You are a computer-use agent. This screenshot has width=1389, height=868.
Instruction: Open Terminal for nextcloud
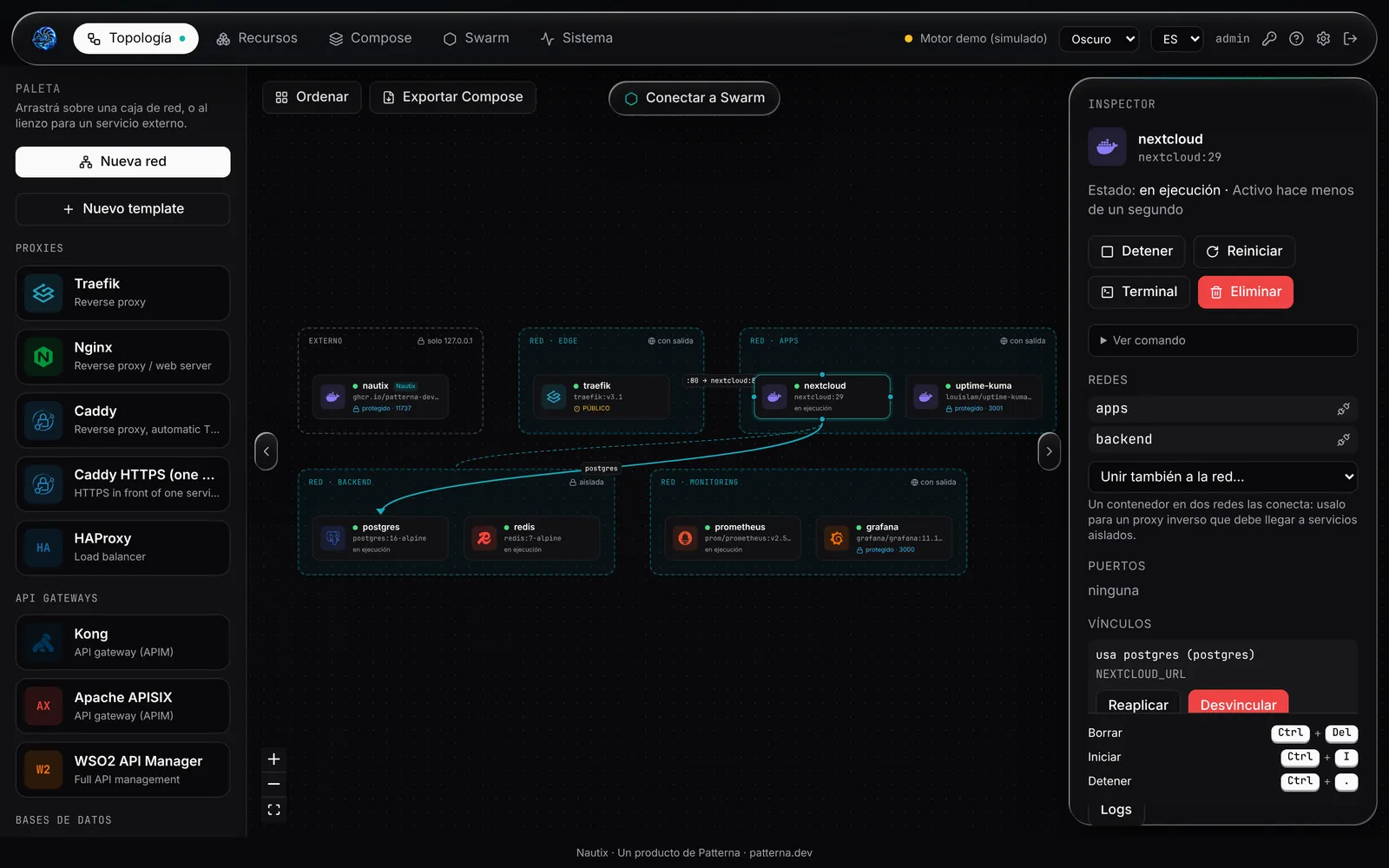[x=1139, y=293]
